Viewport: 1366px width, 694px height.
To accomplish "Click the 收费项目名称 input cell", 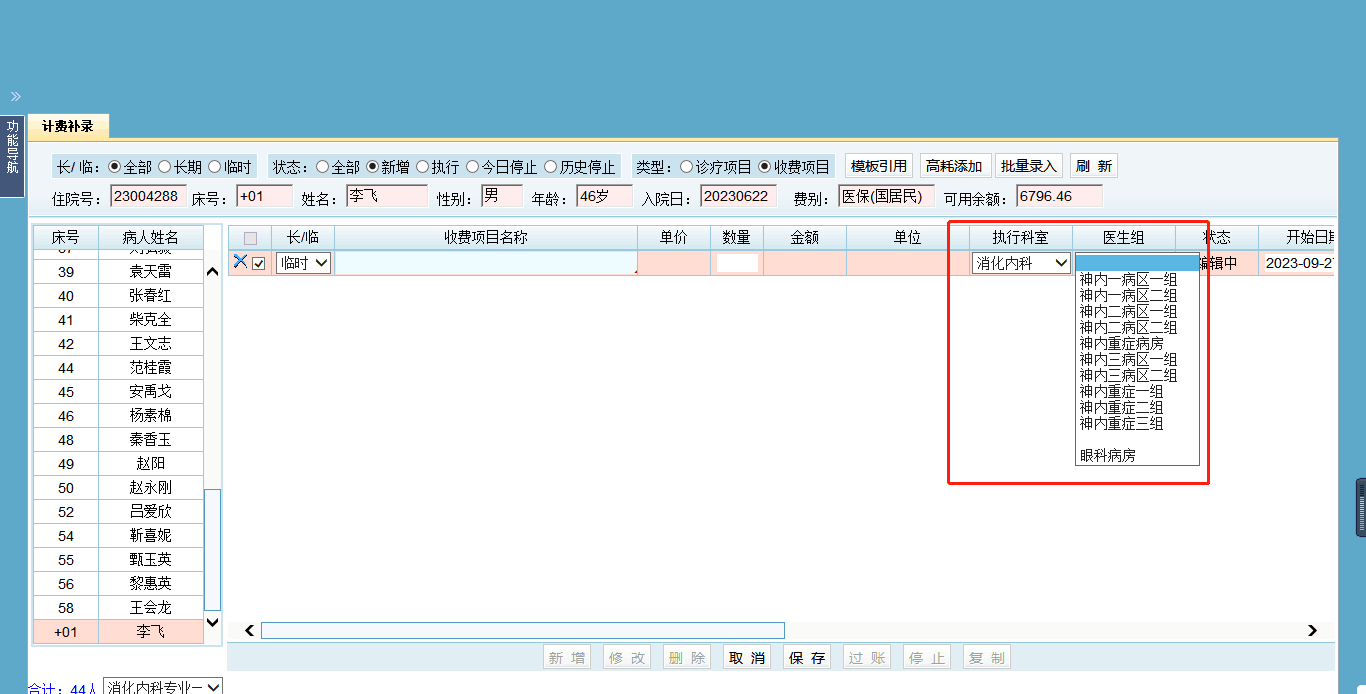I will click(x=486, y=263).
